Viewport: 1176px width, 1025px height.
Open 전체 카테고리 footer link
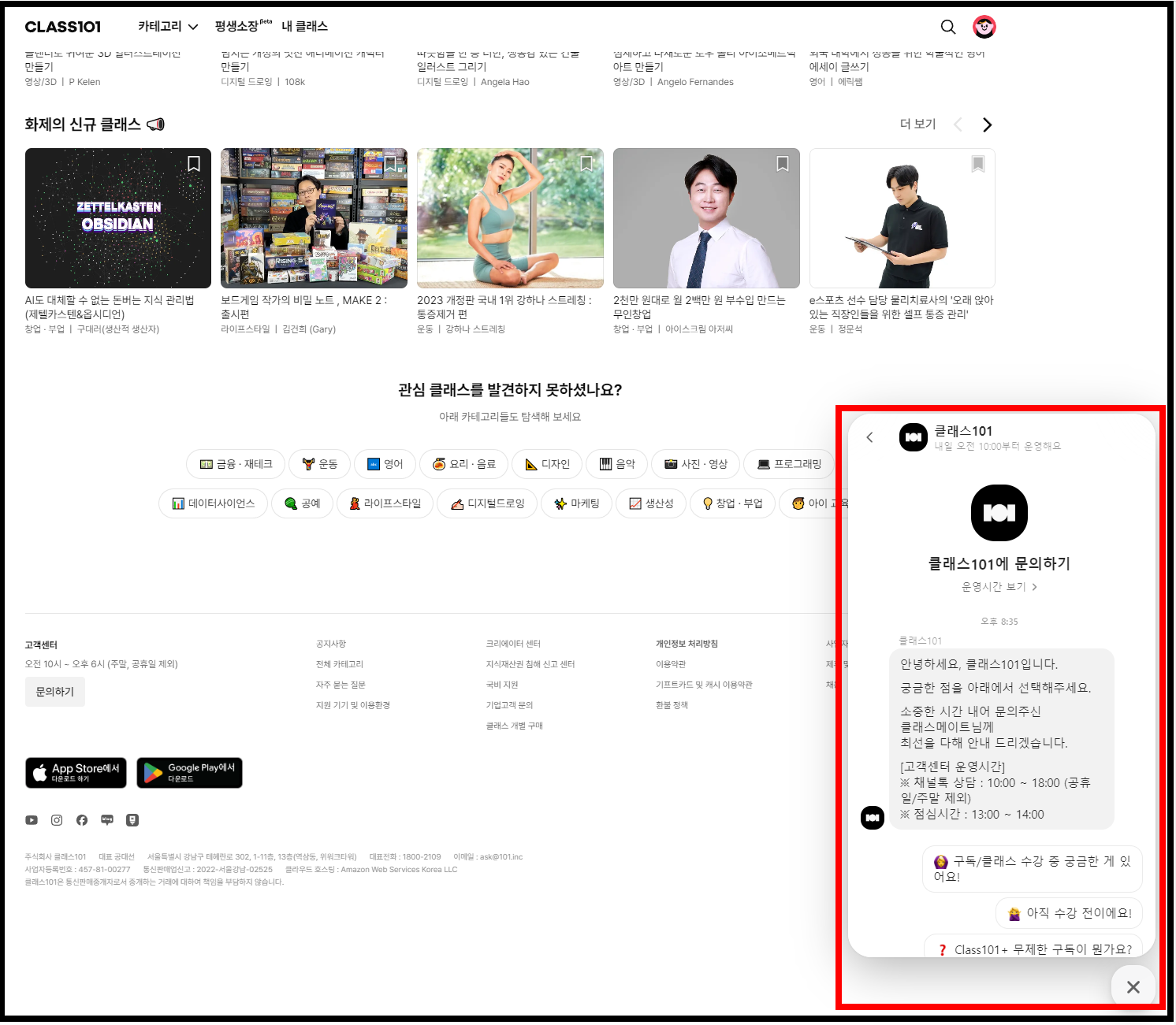[x=340, y=664]
